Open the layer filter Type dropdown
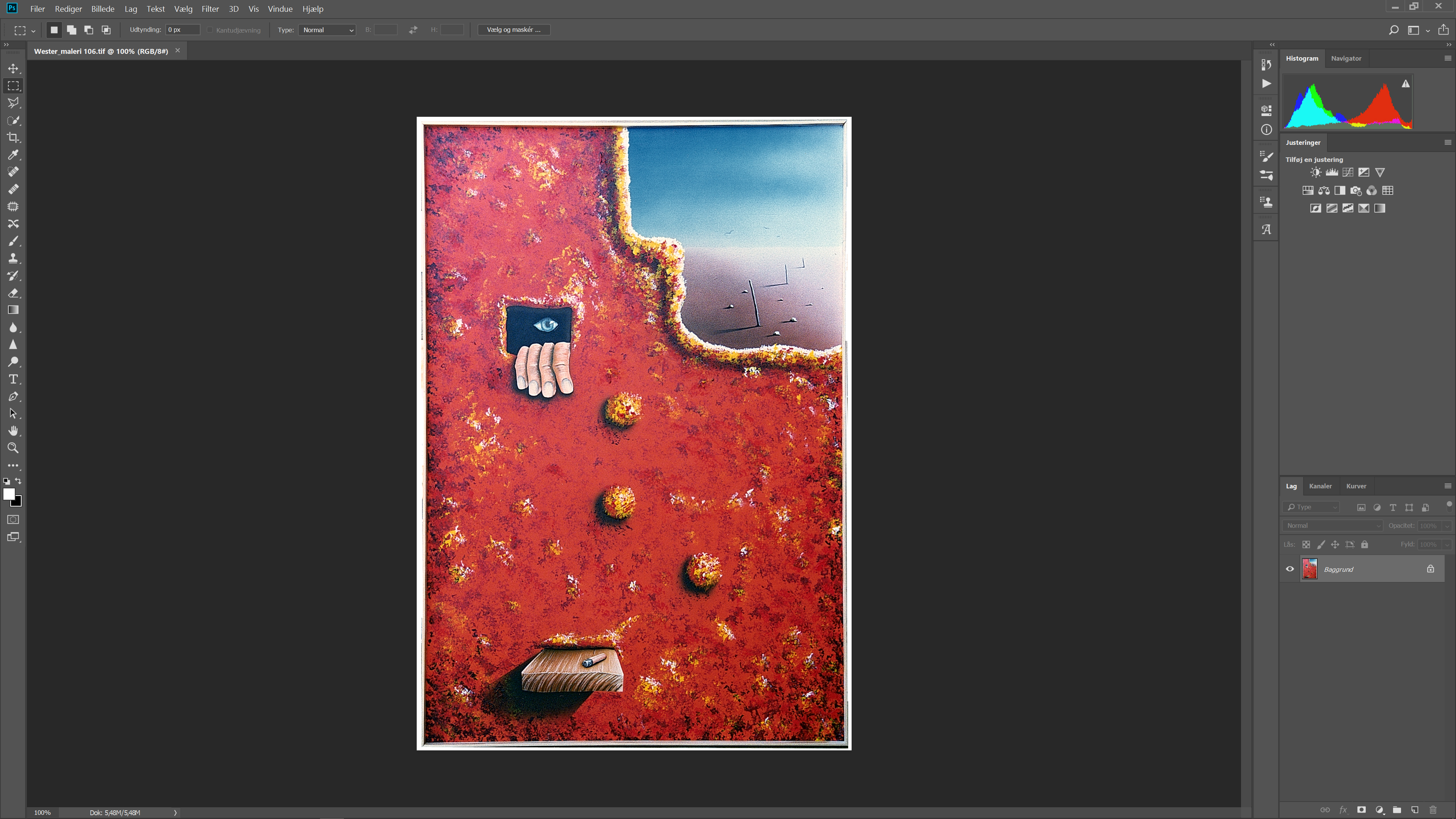This screenshot has height=819, width=1456. pos(1311,507)
